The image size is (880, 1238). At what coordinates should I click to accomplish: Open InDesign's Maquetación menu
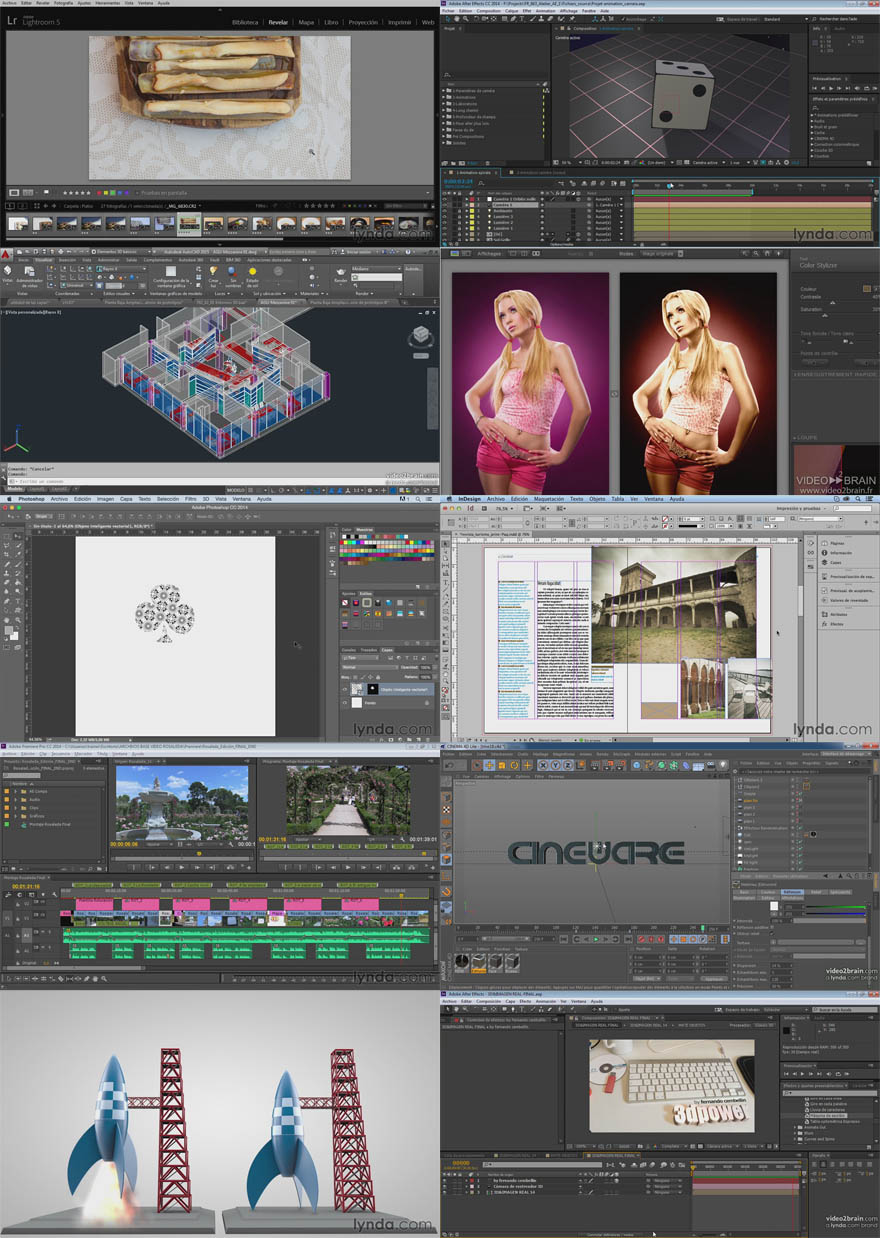(x=549, y=498)
